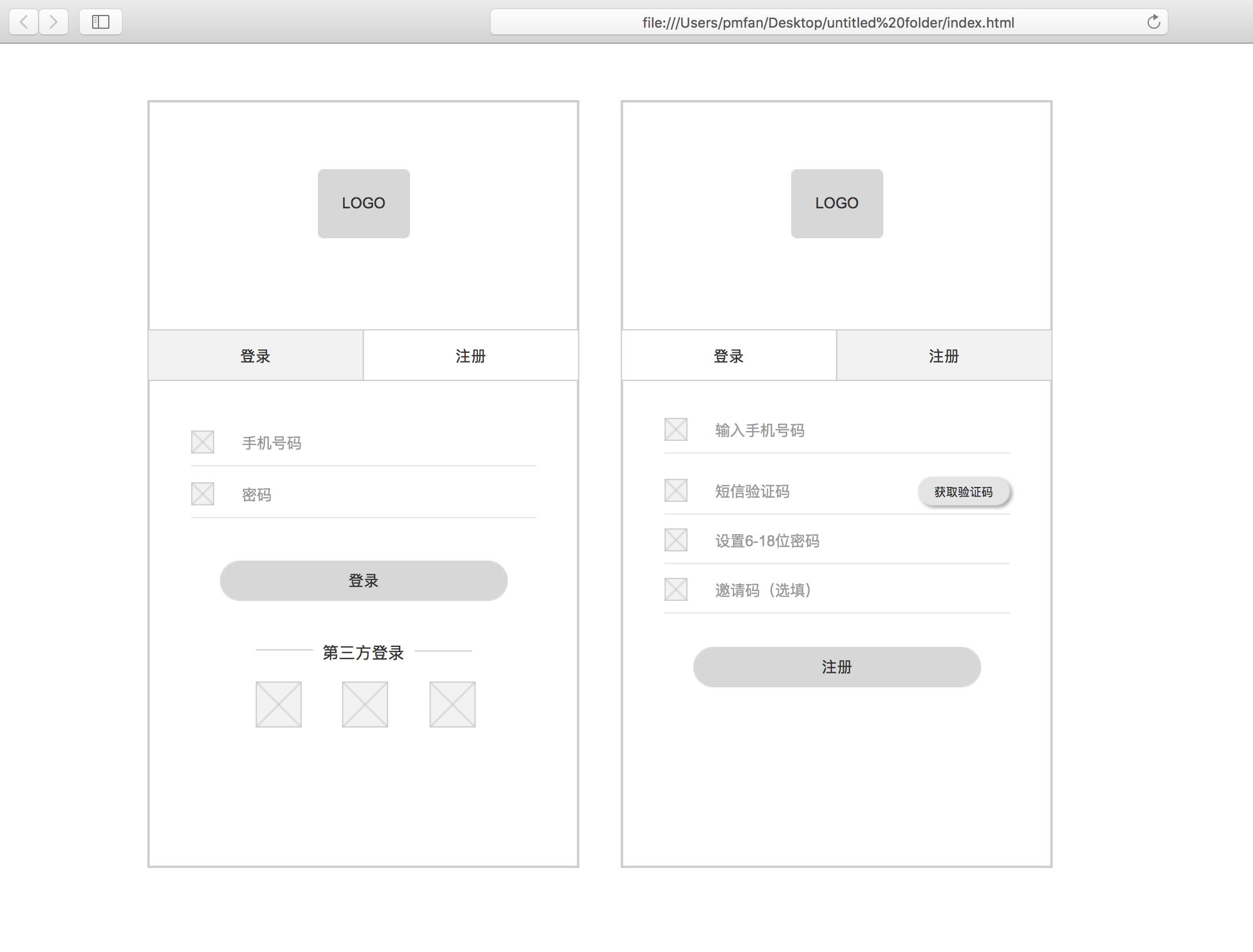Click the first third-party login icon

point(279,705)
